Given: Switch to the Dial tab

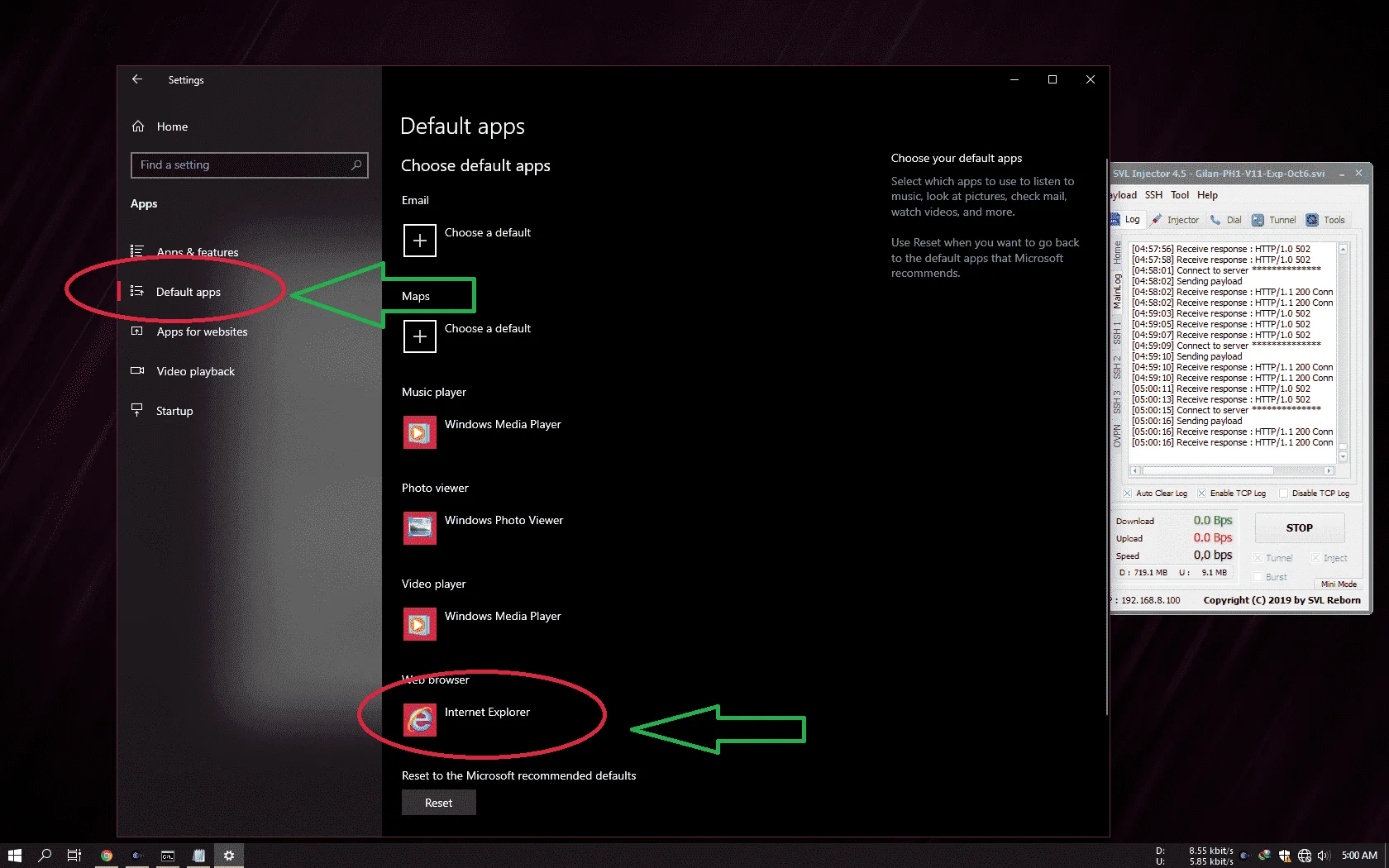Looking at the screenshot, I should click(x=1226, y=220).
